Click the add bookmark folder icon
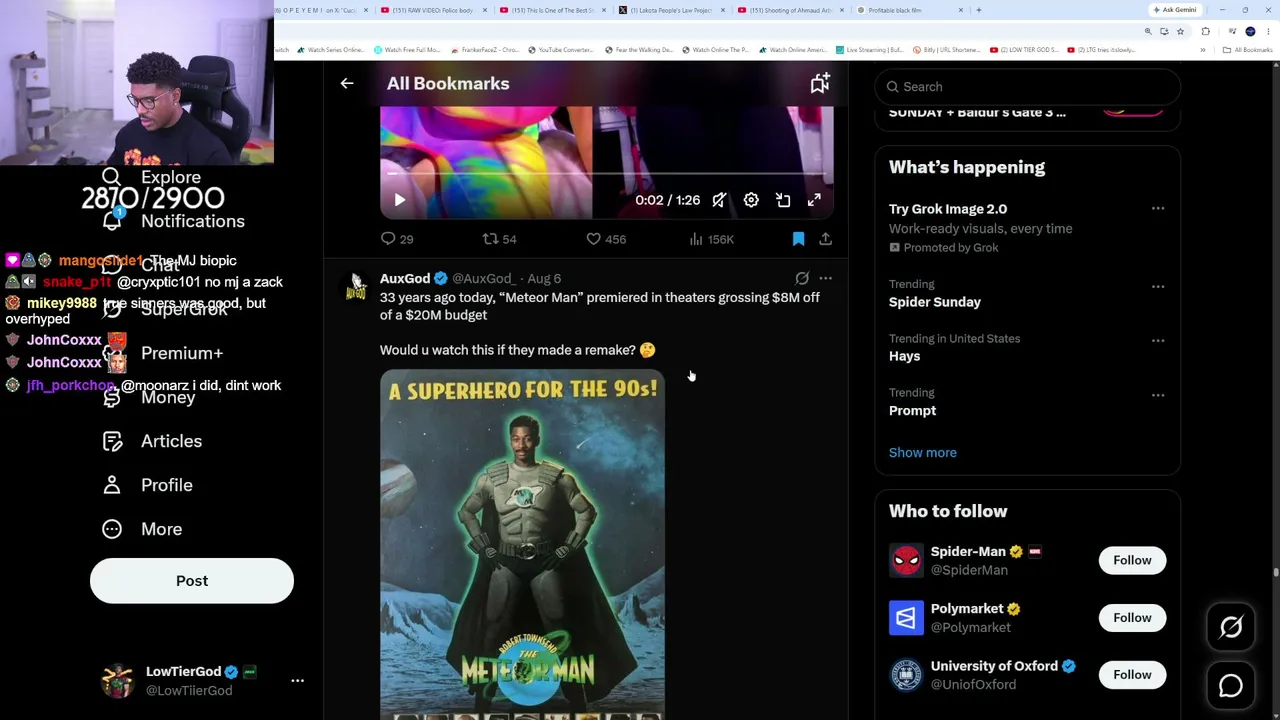Image resolution: width=1280 pixels, height=720 pixels. click(x=820, y=84)
